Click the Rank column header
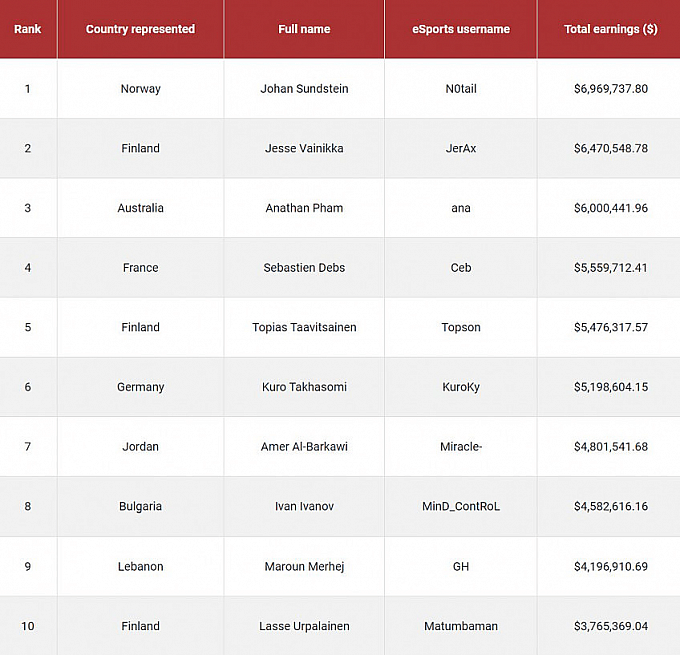This screenshot has height=655, width=680. (28, 29)
